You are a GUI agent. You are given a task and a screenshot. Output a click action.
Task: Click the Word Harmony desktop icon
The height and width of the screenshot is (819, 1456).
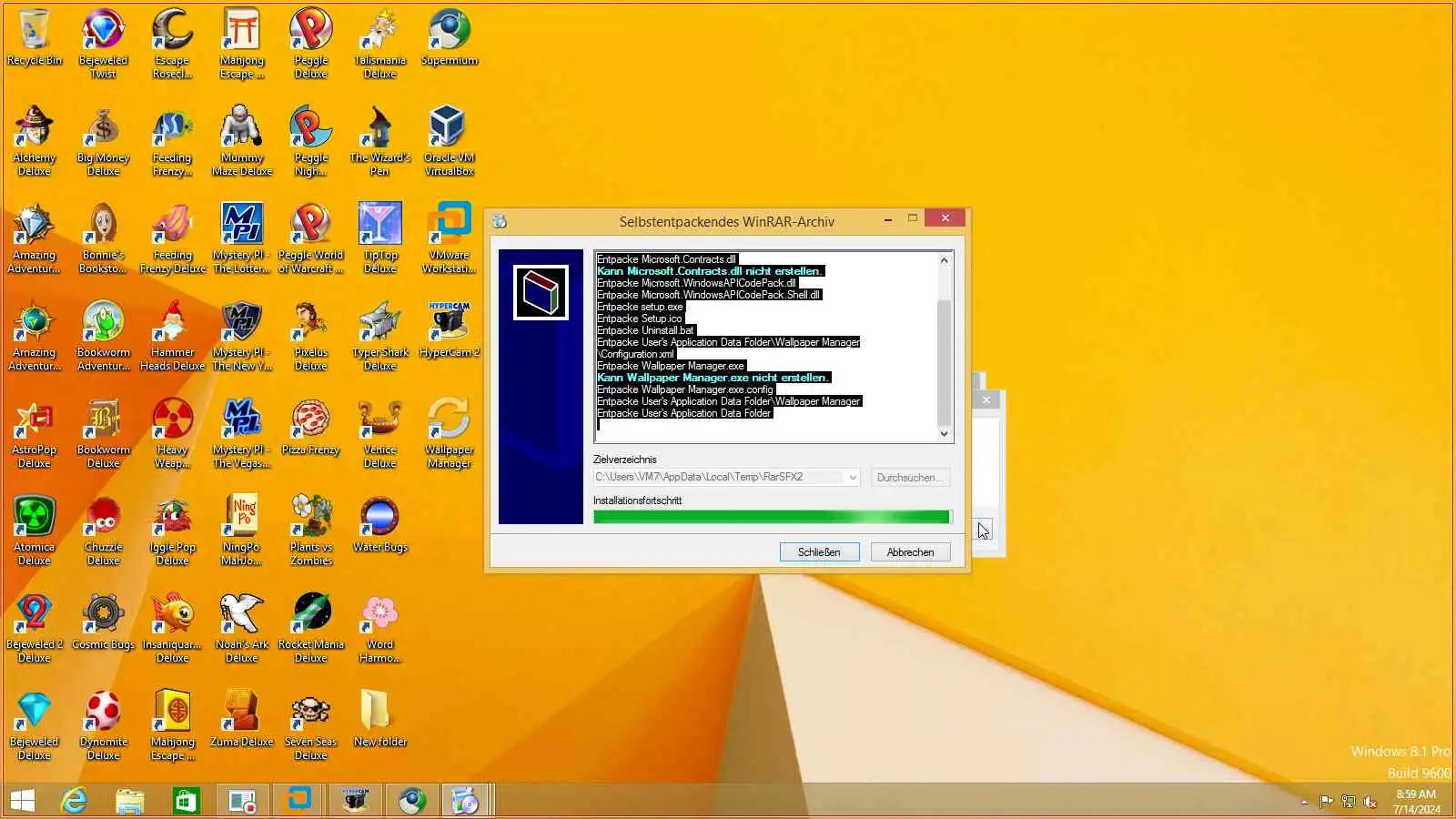pos(380,628)
